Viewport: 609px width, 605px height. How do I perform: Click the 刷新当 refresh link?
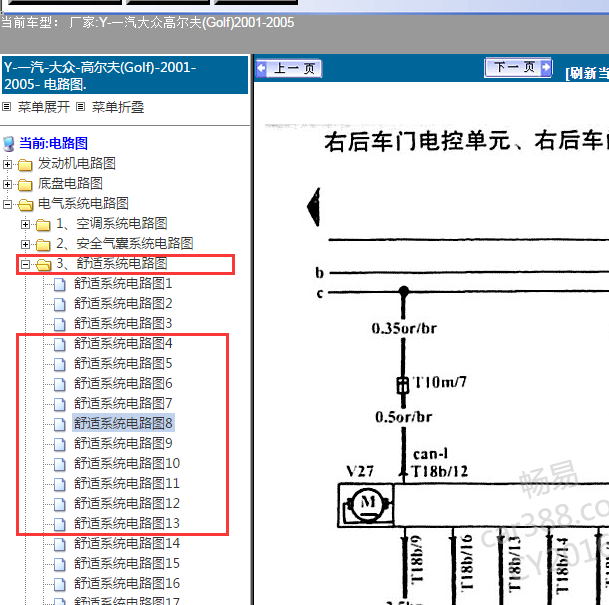coord(587,73)
